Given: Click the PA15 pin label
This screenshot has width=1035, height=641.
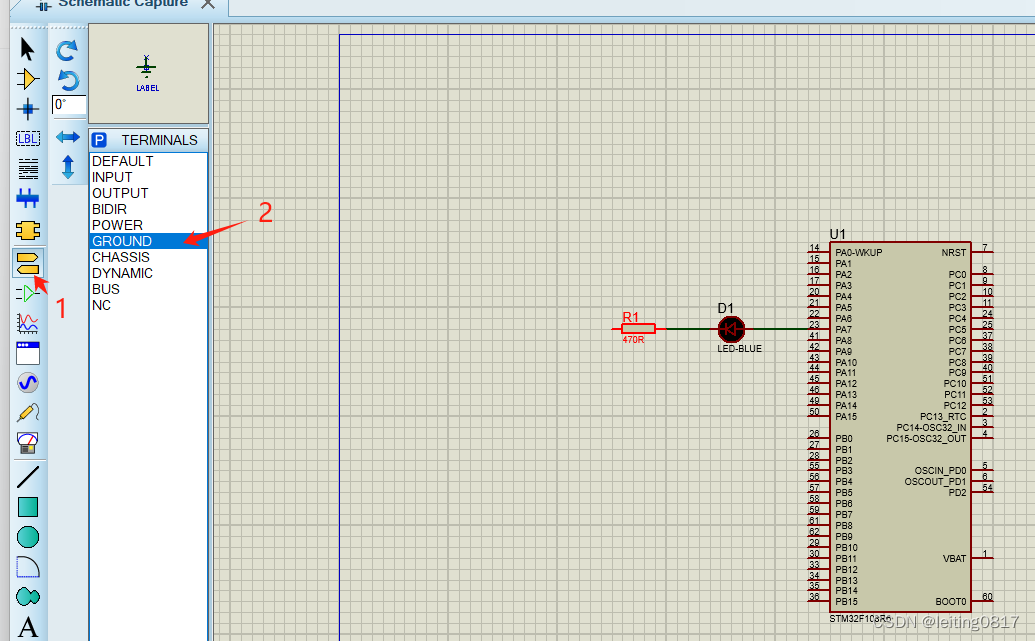Looking at the screenshot, I should pyautogui.click(x=846, y=417).
